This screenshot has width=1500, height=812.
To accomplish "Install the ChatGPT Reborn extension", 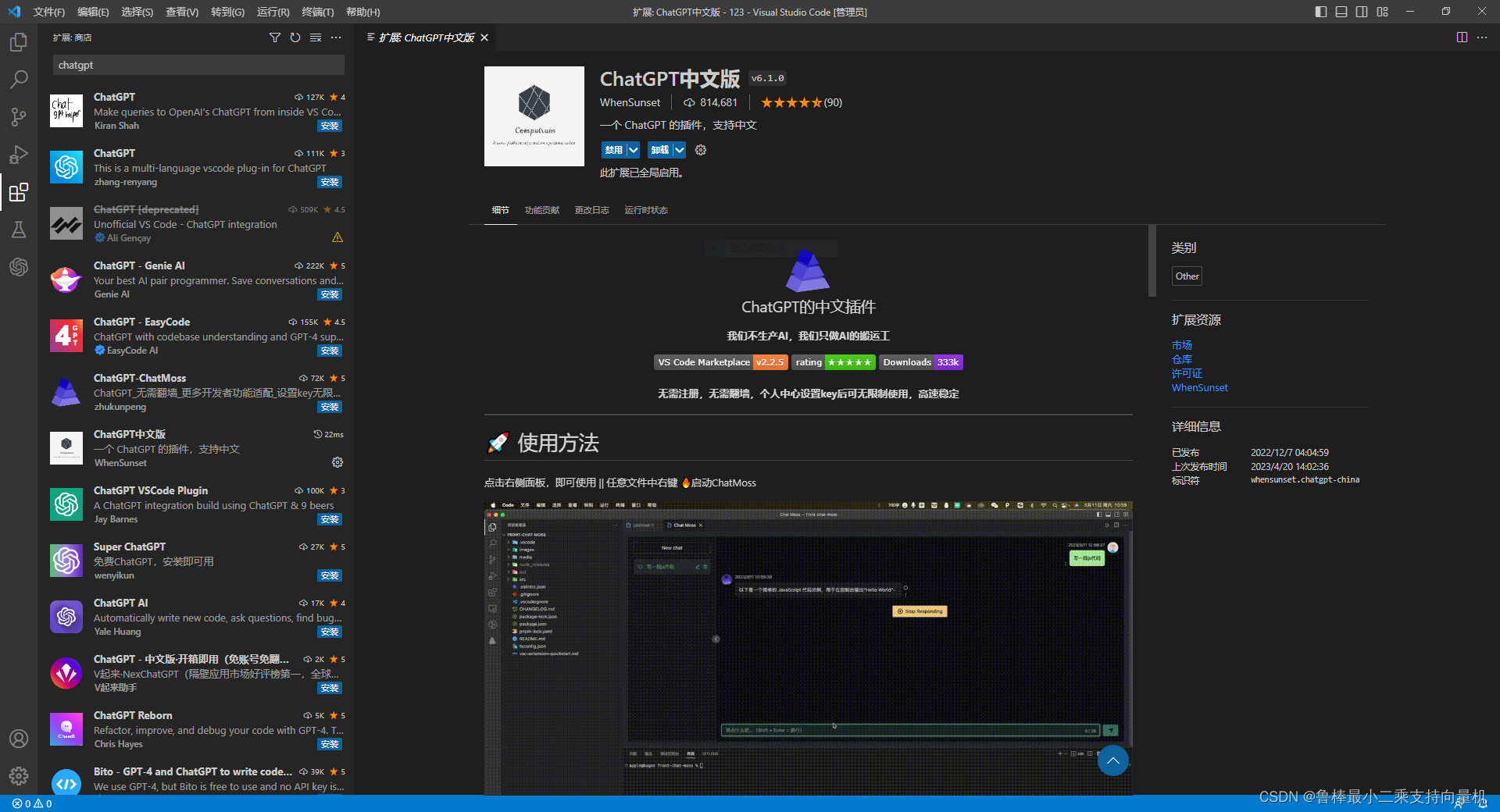I will pos(330,744).
